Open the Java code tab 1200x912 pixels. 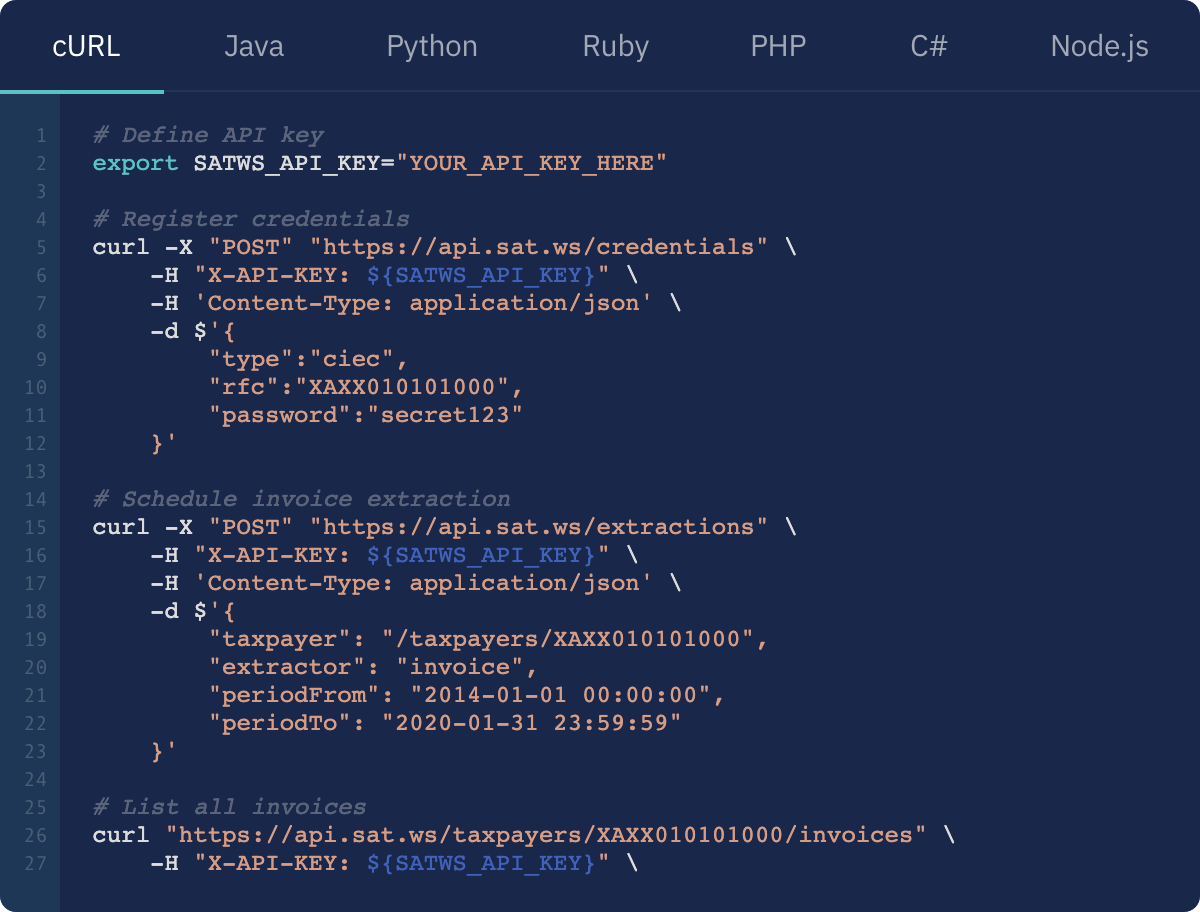click(253, 46)
